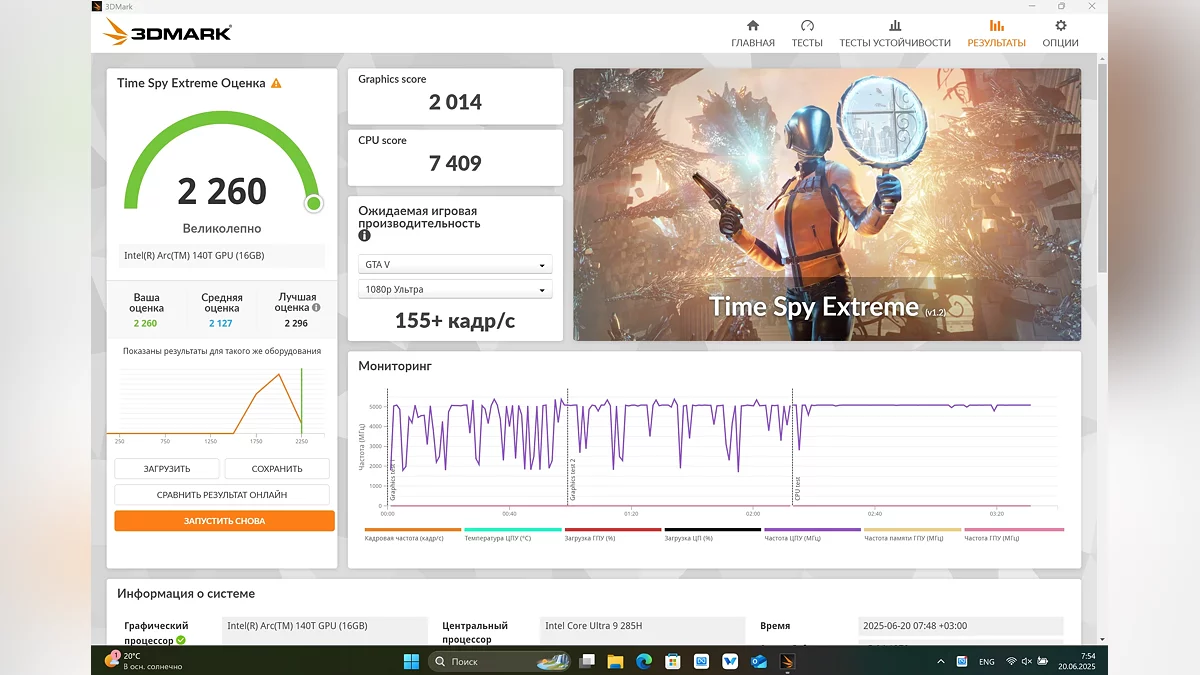Click the green check beside Графический процессор
The width and height of the screenshot is (1200, 675).
181,640
